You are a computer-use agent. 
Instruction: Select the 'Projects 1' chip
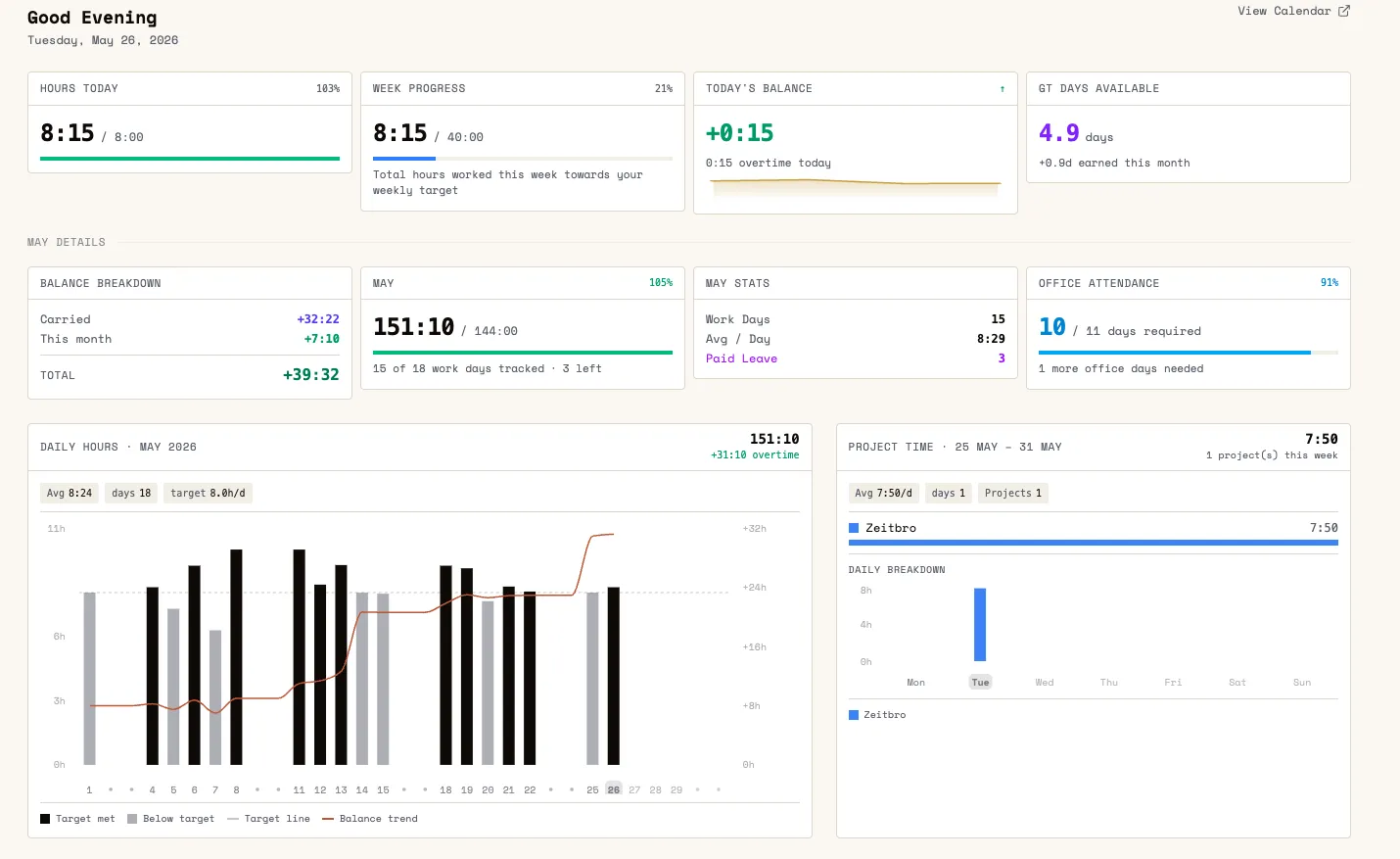point(1013,493)
